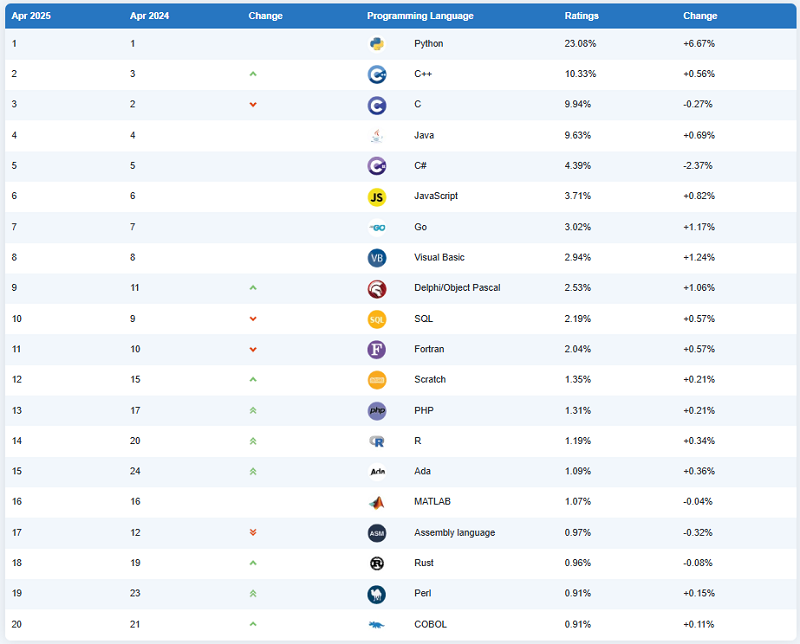
Task: Click the Delphi/Object Pascal helmet icon
Action: [377, 288]
